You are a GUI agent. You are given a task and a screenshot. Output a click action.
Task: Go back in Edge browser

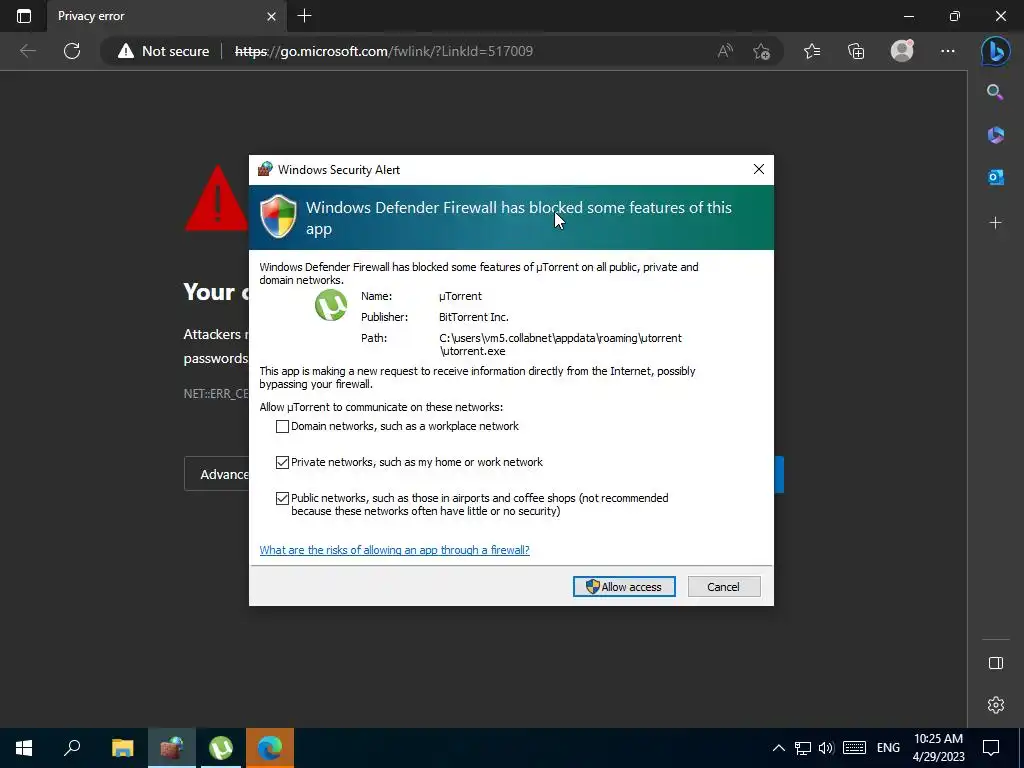point(27,51)
